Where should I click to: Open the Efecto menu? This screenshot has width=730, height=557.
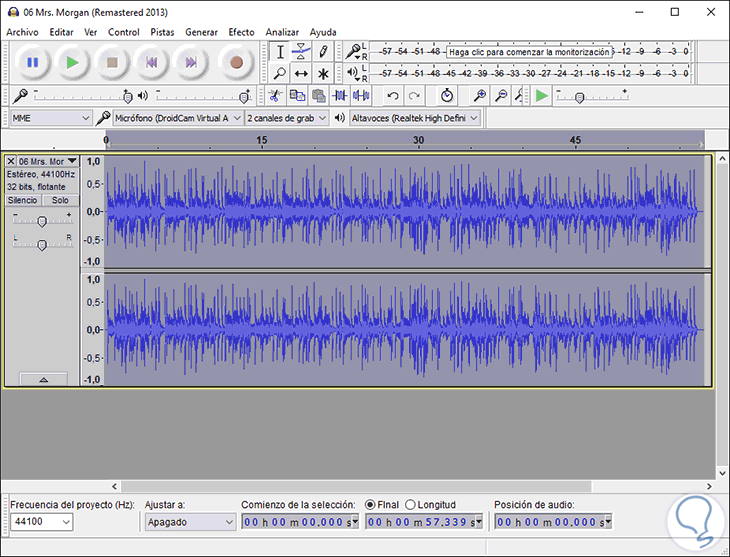point(241,32)
